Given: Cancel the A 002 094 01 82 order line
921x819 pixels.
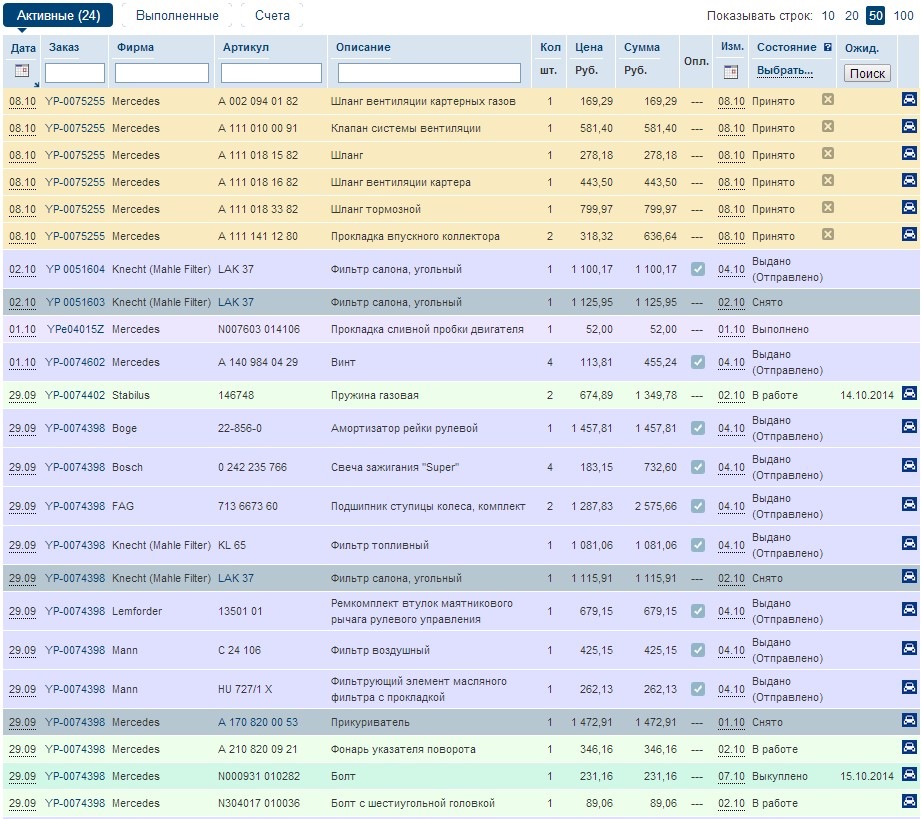Looking at the screenshot, I should (x=828, y=99).
